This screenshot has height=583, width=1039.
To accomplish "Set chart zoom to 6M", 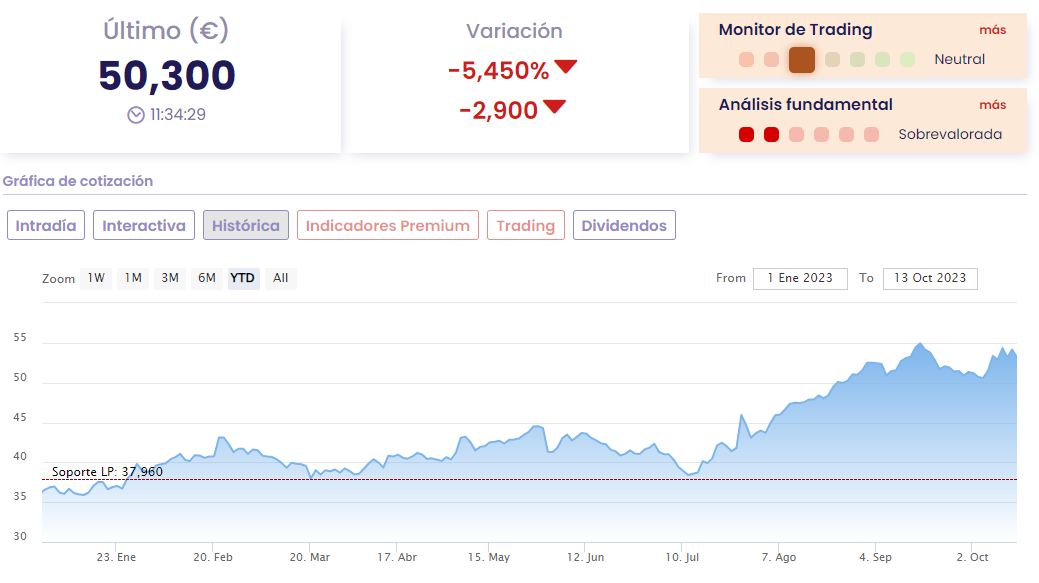I will [x=206, y=278].
